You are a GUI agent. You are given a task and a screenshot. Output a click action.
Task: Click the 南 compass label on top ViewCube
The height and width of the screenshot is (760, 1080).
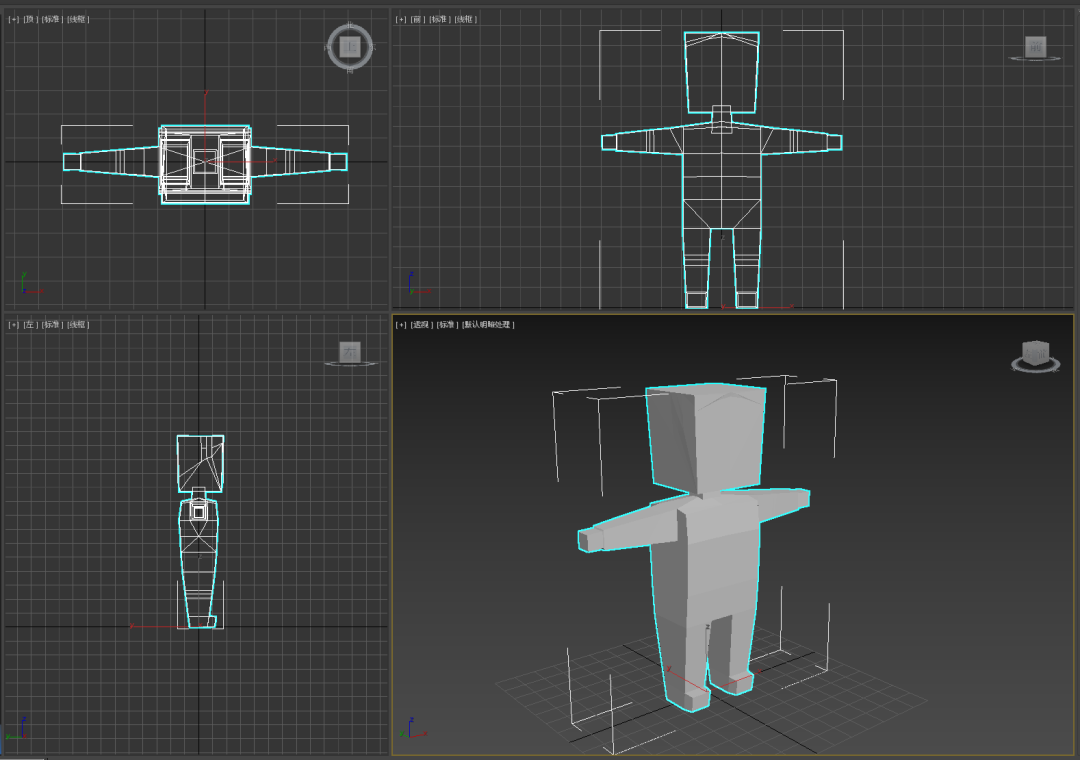[350, 69]
